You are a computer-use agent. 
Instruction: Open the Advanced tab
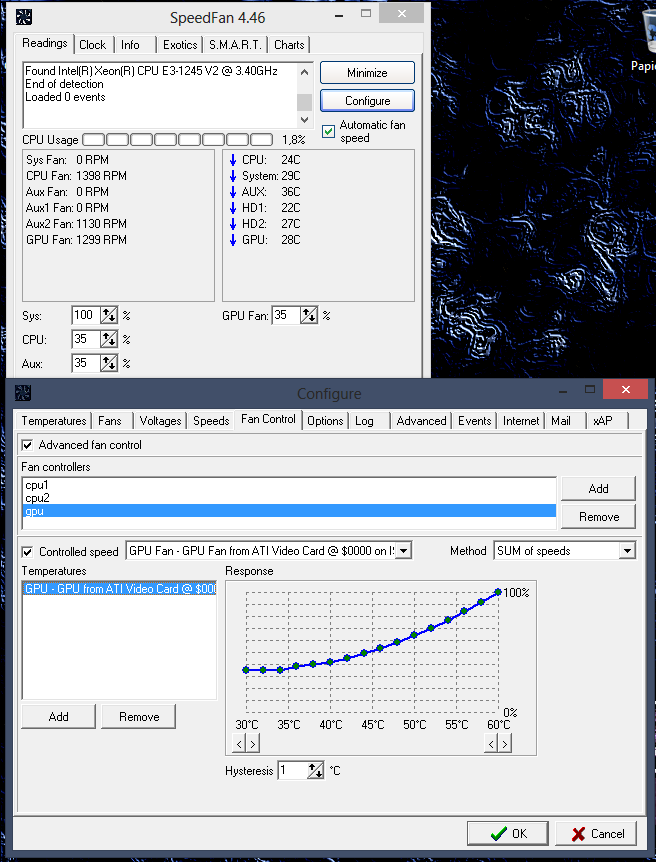[421, 421]
